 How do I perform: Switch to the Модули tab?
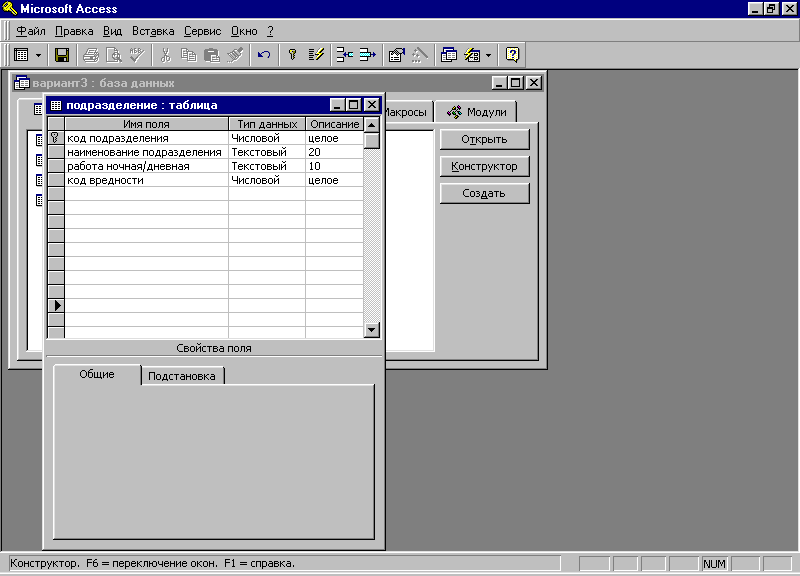click(x=476, y=112)
